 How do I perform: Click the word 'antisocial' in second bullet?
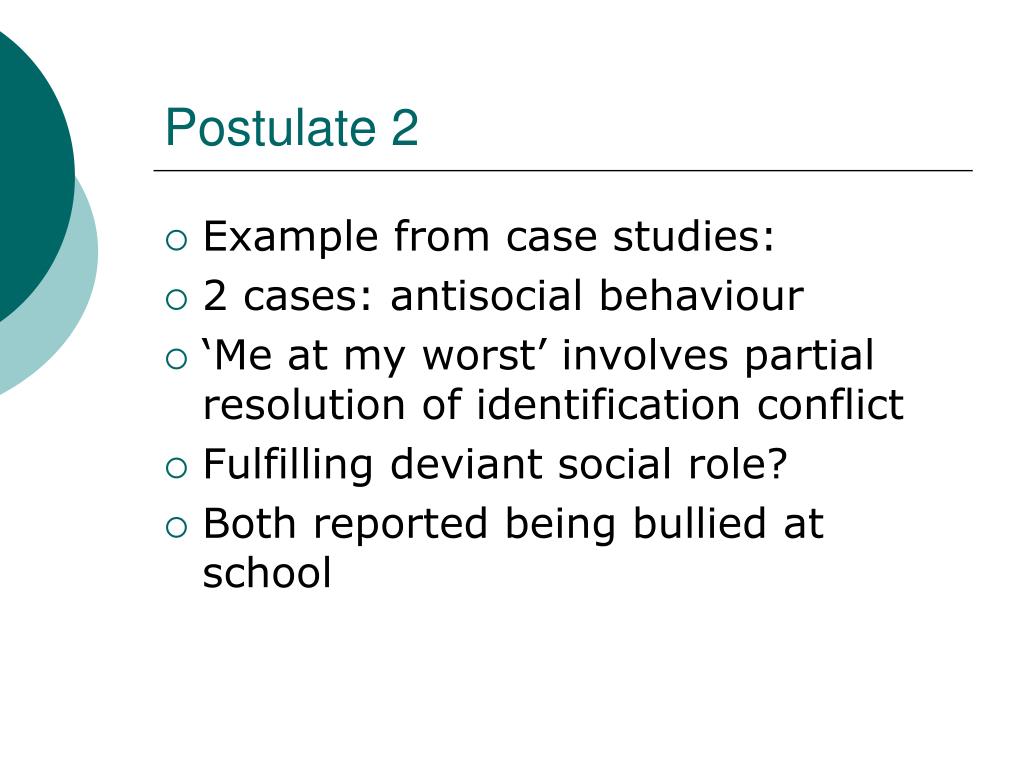click(x=486, y=296)
